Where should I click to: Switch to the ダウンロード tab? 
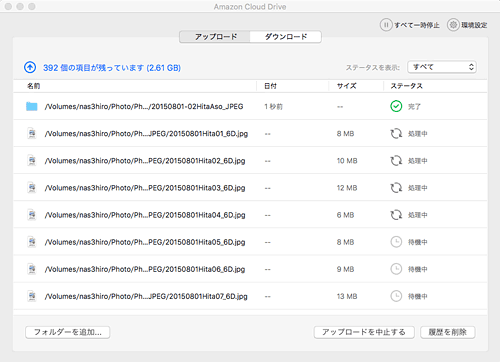[286, 37]
